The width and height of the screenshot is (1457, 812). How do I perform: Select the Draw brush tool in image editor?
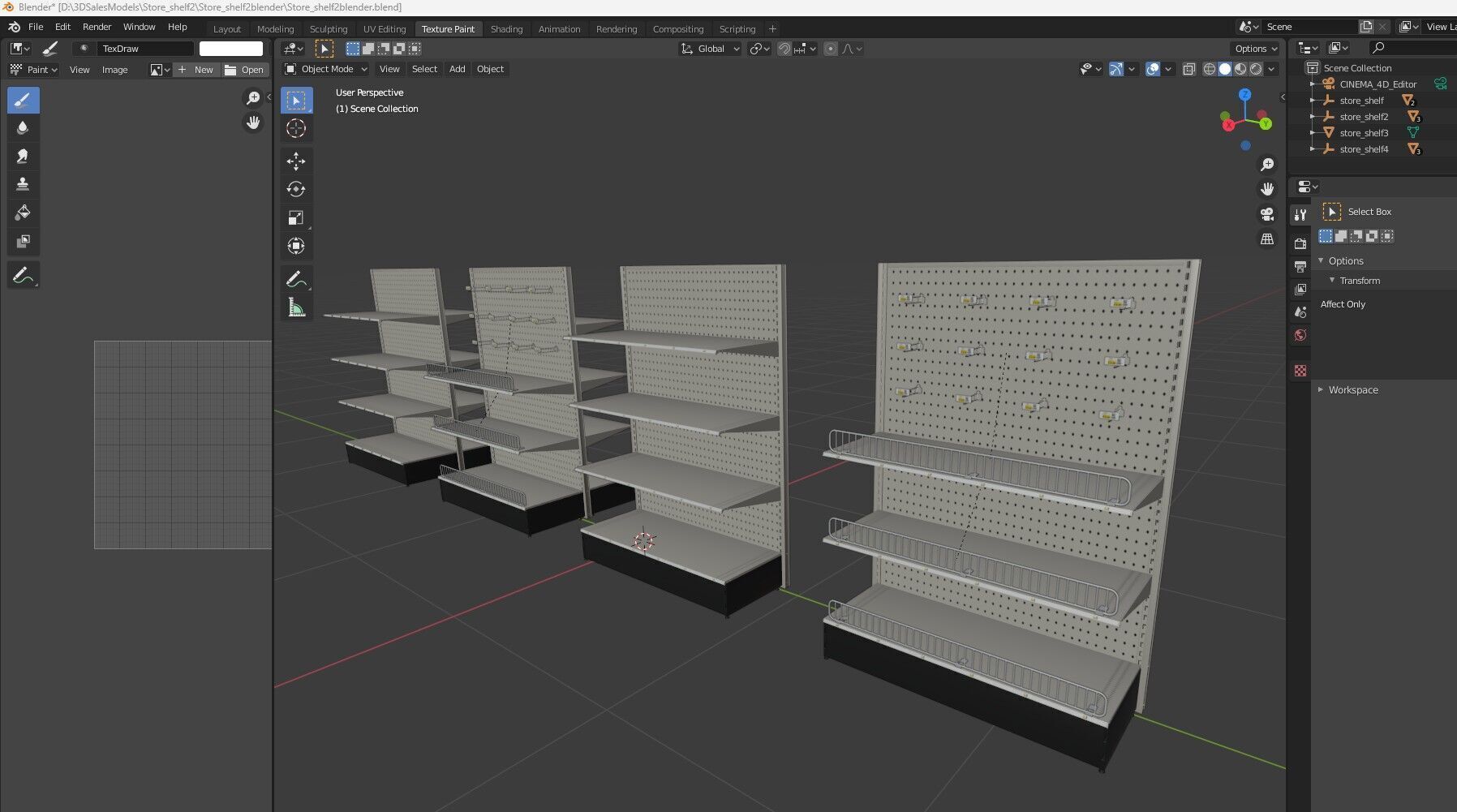[x=23, y=101]
